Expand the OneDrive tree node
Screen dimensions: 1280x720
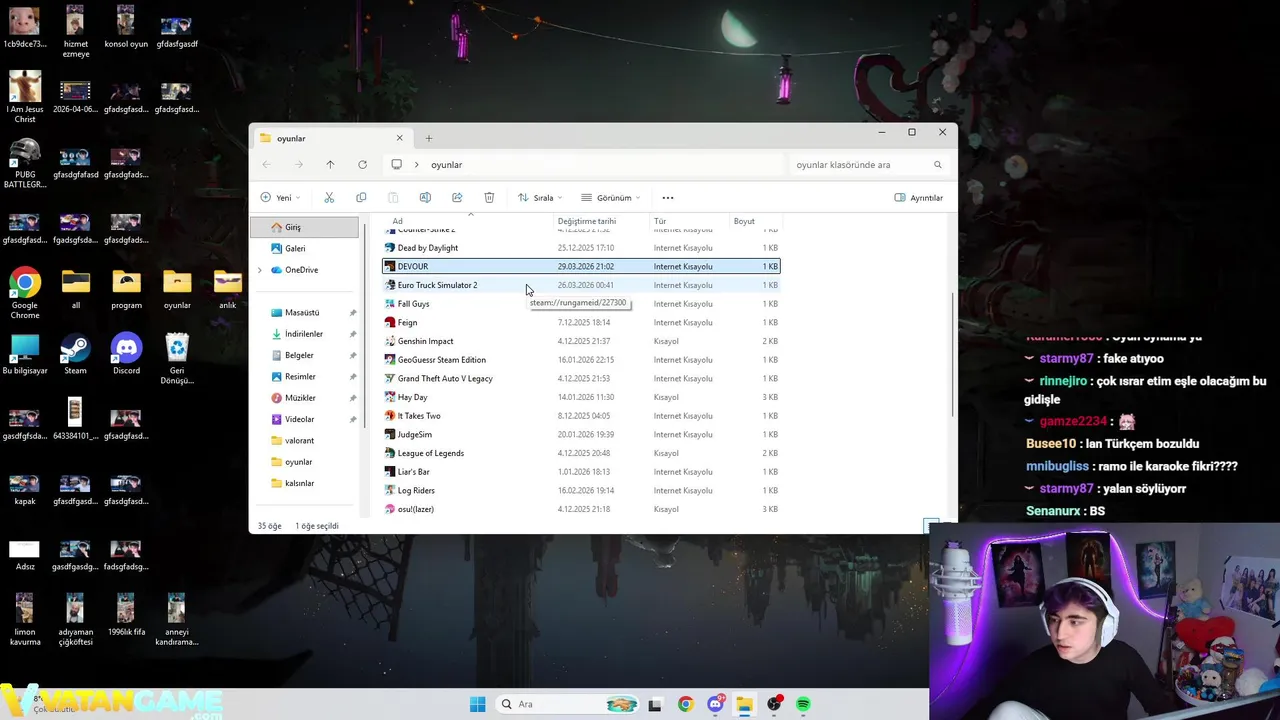(x=260, y=270)
